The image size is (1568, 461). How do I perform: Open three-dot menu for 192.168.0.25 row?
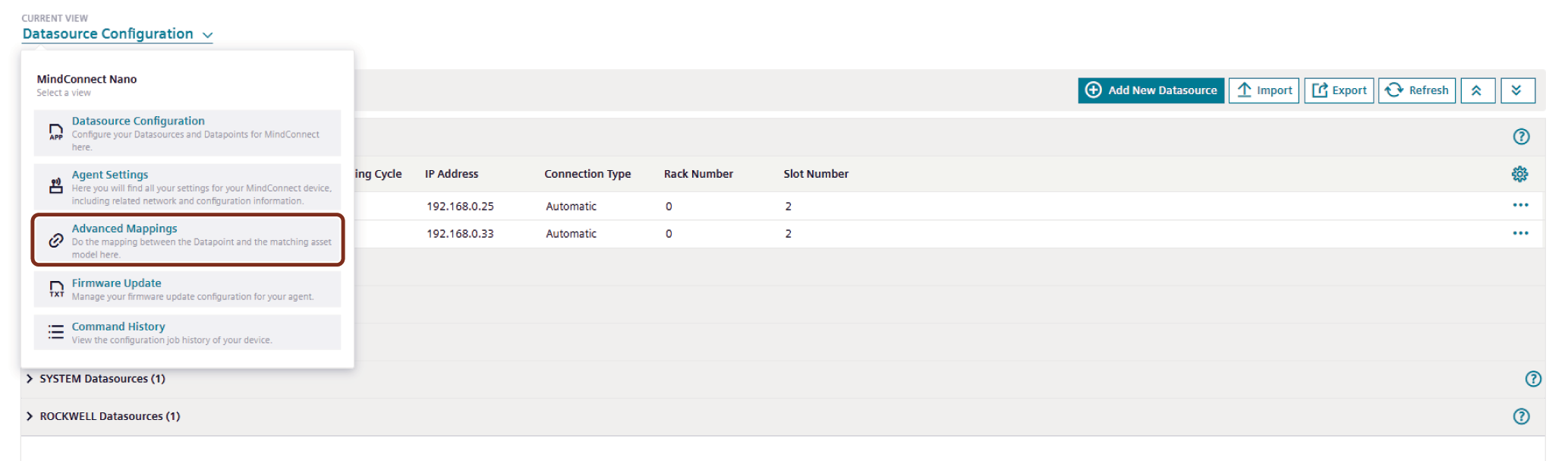[1520, 205]
